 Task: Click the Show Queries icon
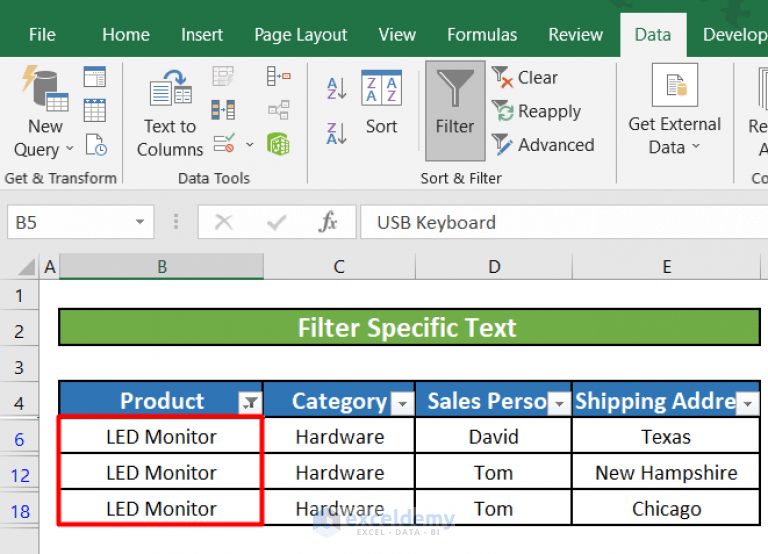click(x=95, y=77)
